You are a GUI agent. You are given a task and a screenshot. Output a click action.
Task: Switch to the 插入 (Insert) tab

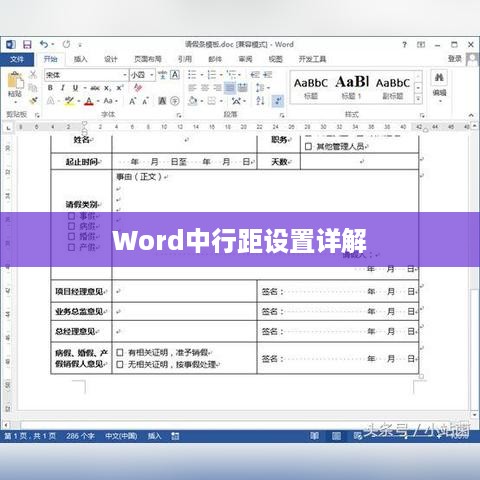(80, 59)
